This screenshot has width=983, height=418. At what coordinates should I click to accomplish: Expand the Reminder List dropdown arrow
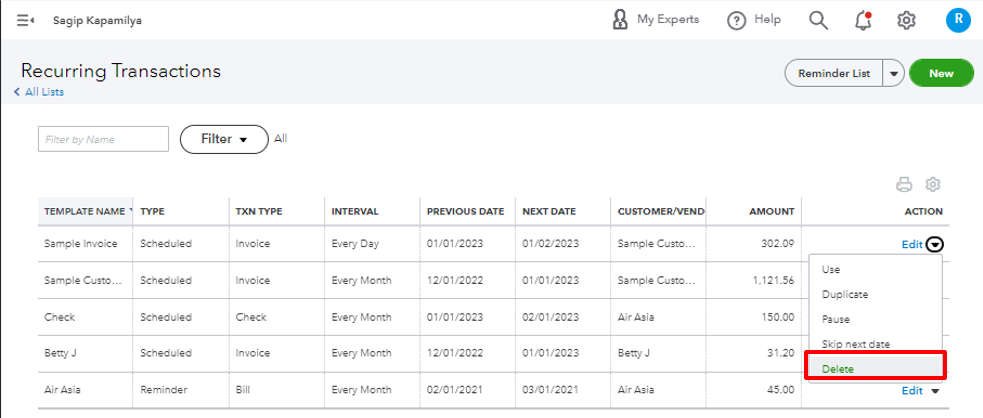894,73
